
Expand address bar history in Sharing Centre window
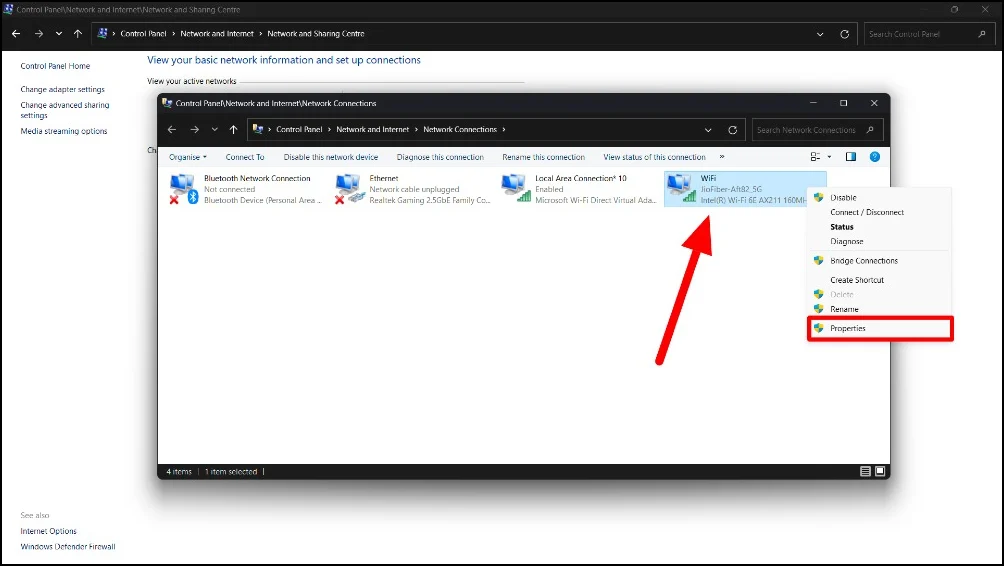click(820, 35)
